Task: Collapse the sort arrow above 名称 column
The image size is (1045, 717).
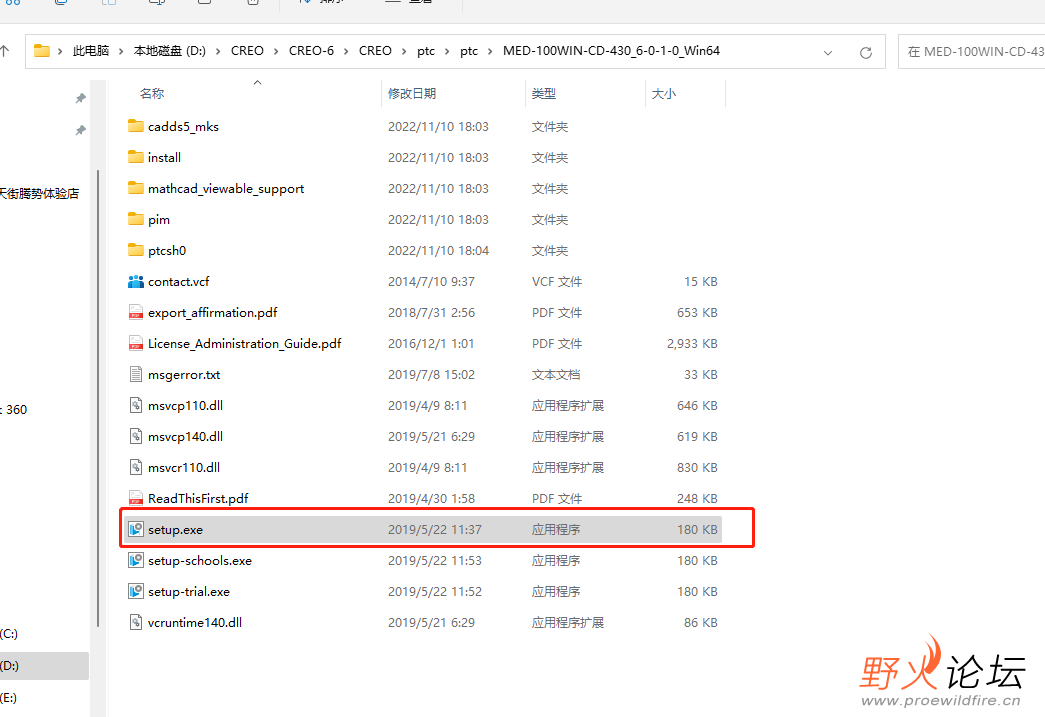Action: [x=257, y=83]
